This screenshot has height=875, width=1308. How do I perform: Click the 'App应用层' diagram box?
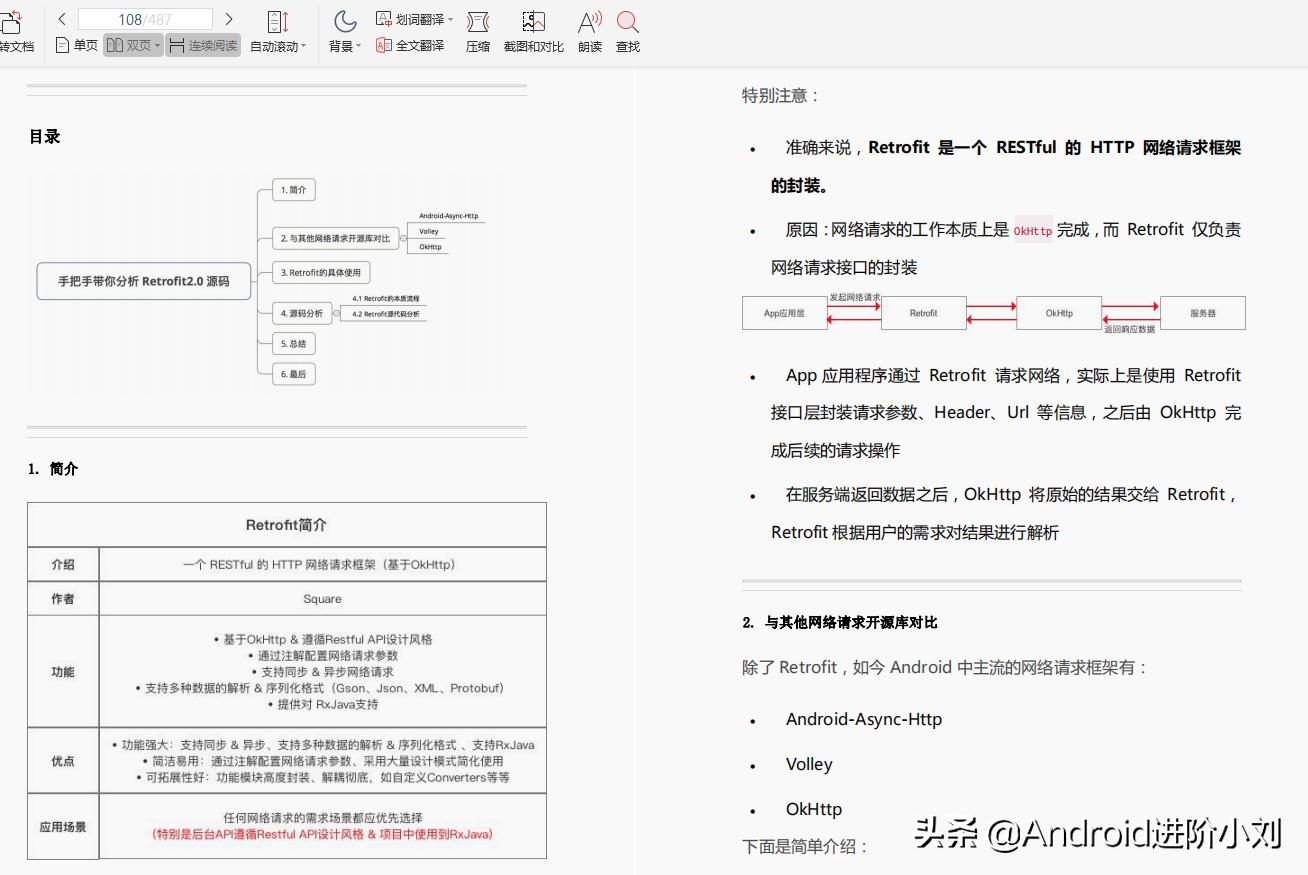coord(785,313)
